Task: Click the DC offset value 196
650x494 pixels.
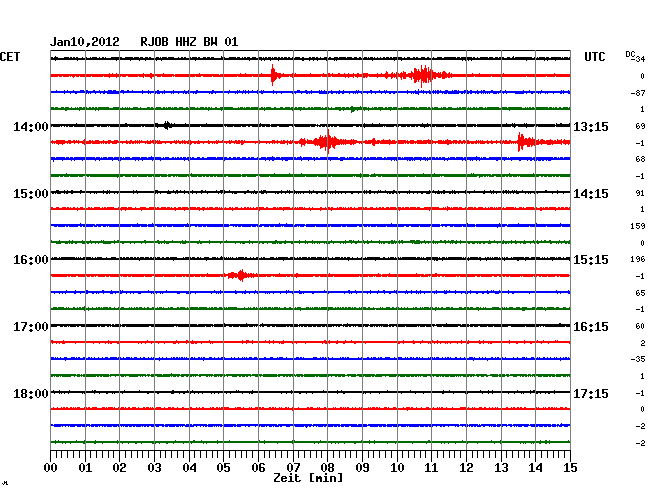Action: 638,259
